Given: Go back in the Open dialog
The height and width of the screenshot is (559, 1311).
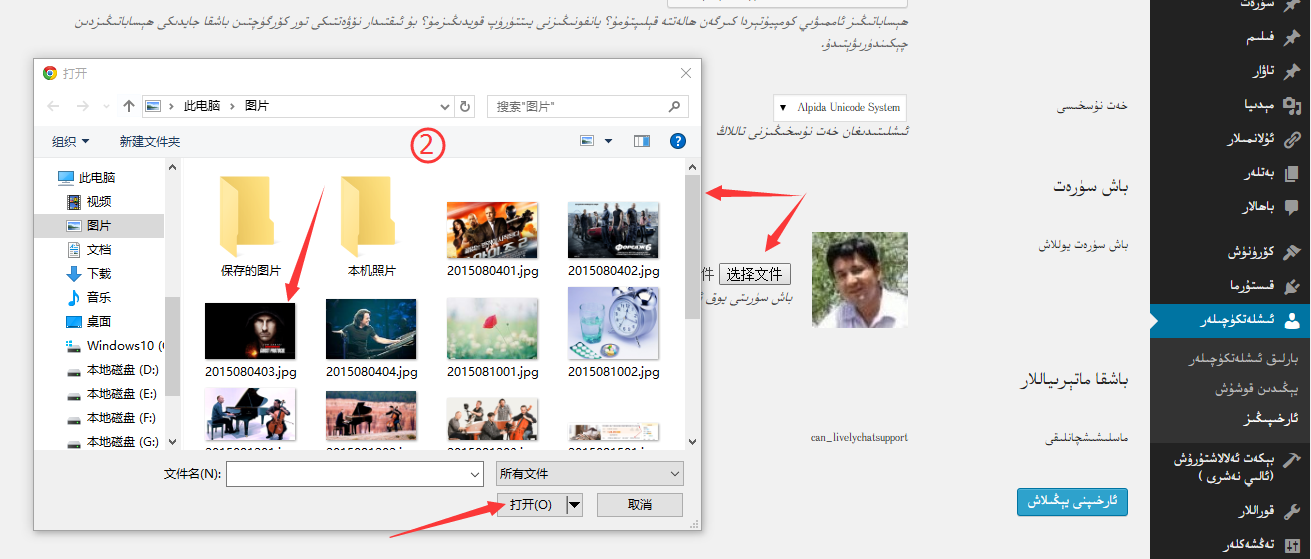Looking at the screenshot, I should 53,106.
